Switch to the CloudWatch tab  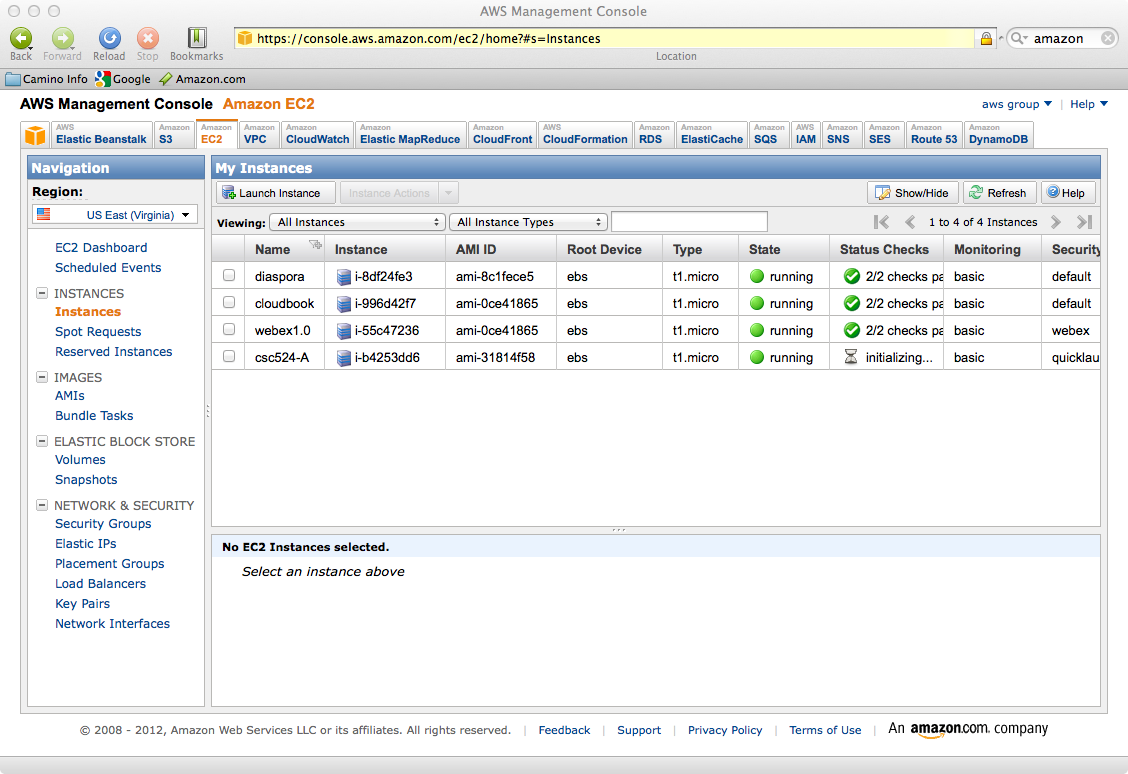tap(317, 135)
